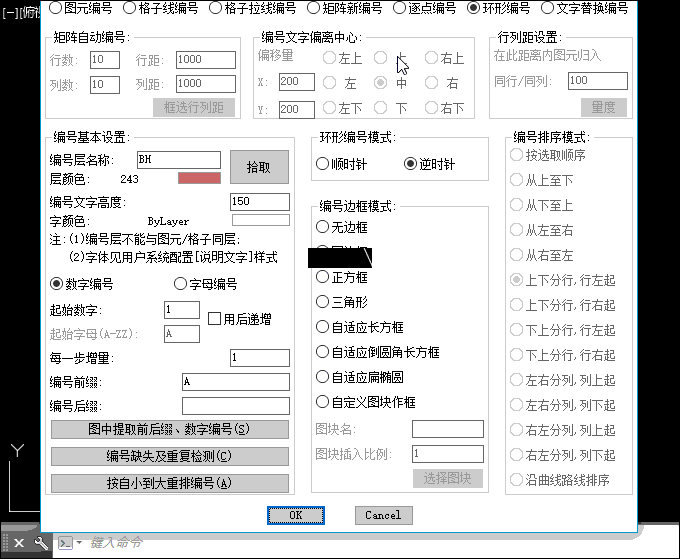
Task: Enable the 用后递增 checkbox
Action: (x=214, y=319)
